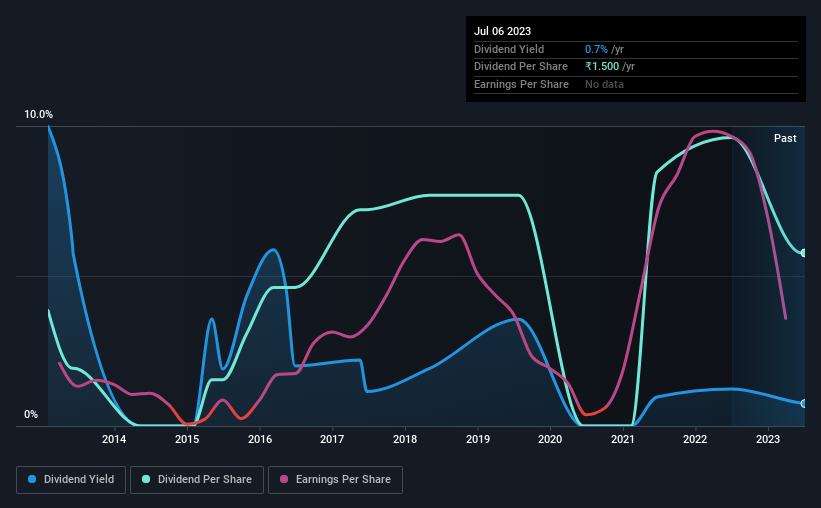Image resolution: width=821 pixels, height=508 pixels.
Task: Toggle the Dividend Yield legend button
Action: click(71, 480)
